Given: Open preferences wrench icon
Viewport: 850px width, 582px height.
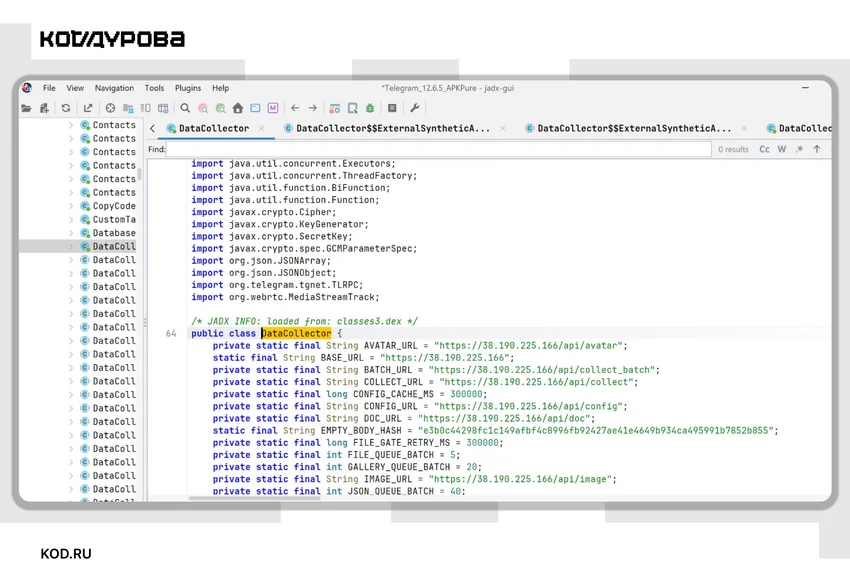Looking at the screenshot, I should pos(415,108).
